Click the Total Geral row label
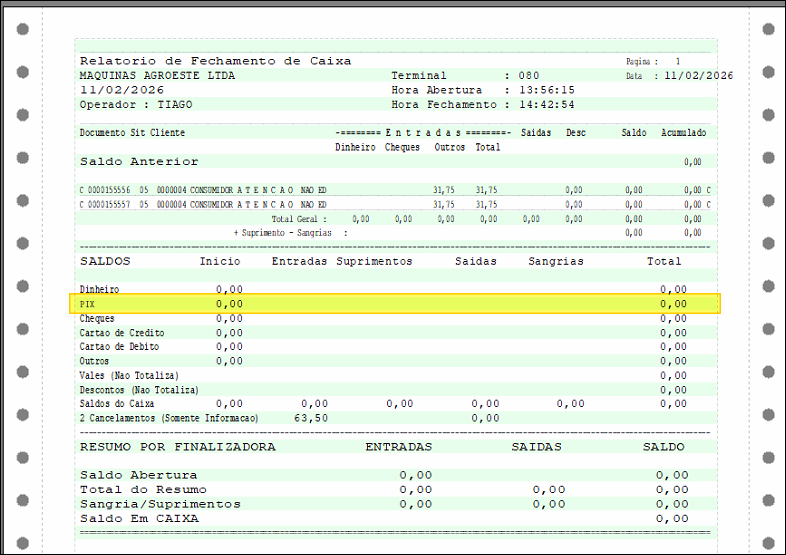 coord(299,218)
